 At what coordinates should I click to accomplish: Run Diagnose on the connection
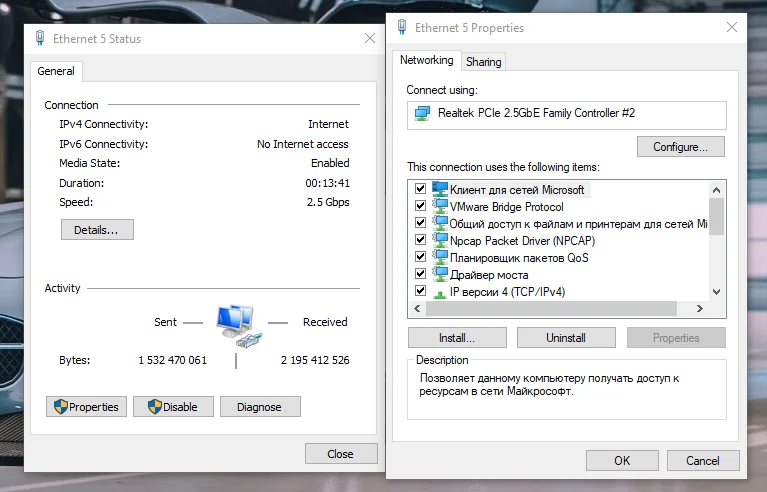(260, 406)
